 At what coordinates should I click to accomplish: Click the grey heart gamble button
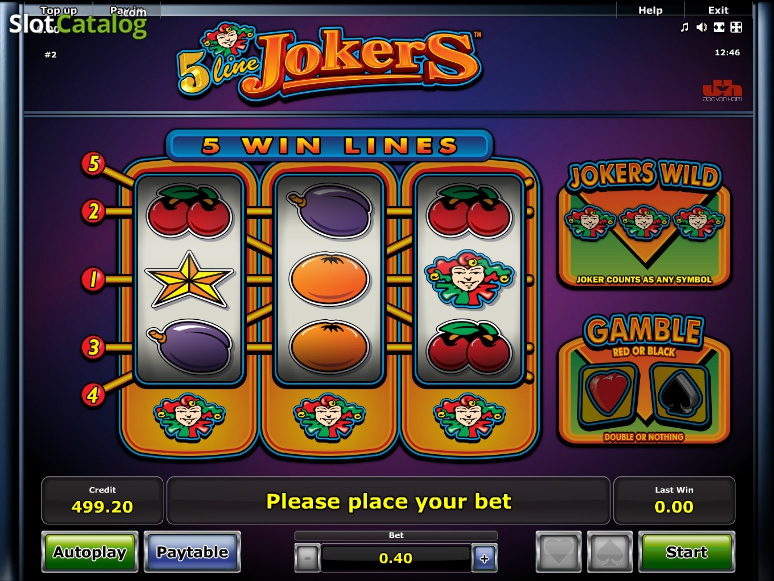[559, 552]
